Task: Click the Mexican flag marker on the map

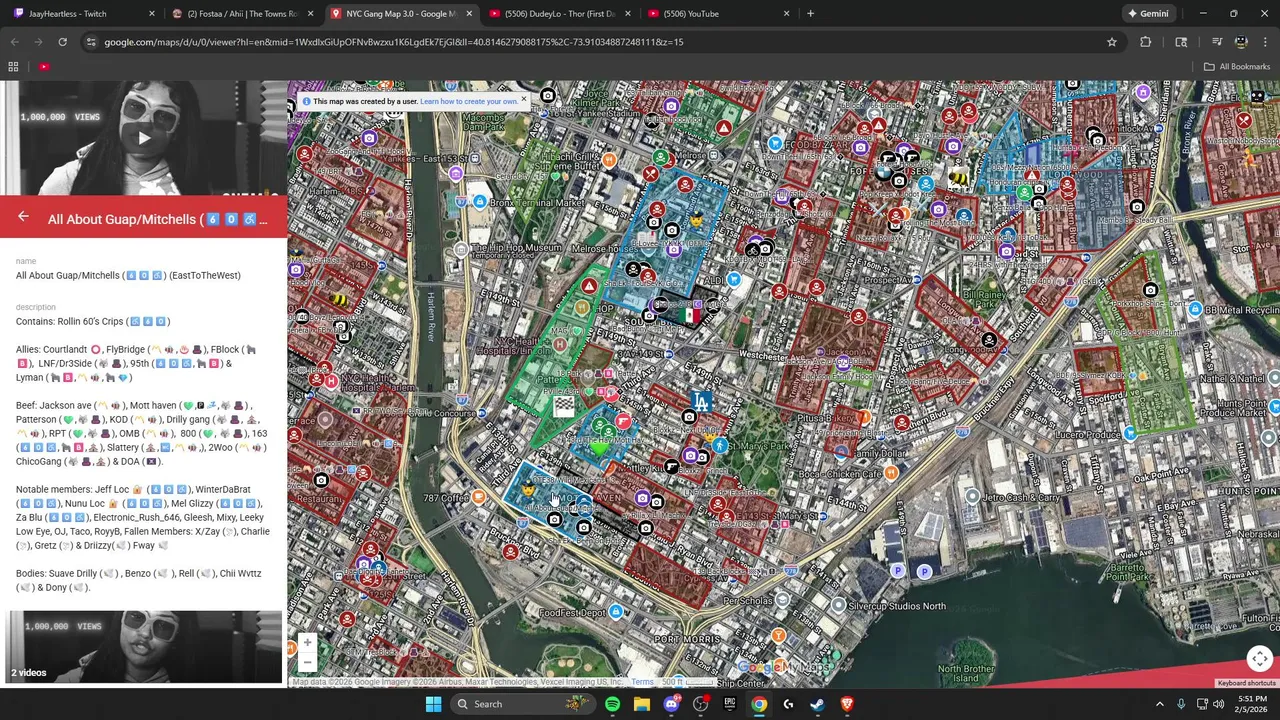Action: tap(690, 315)
